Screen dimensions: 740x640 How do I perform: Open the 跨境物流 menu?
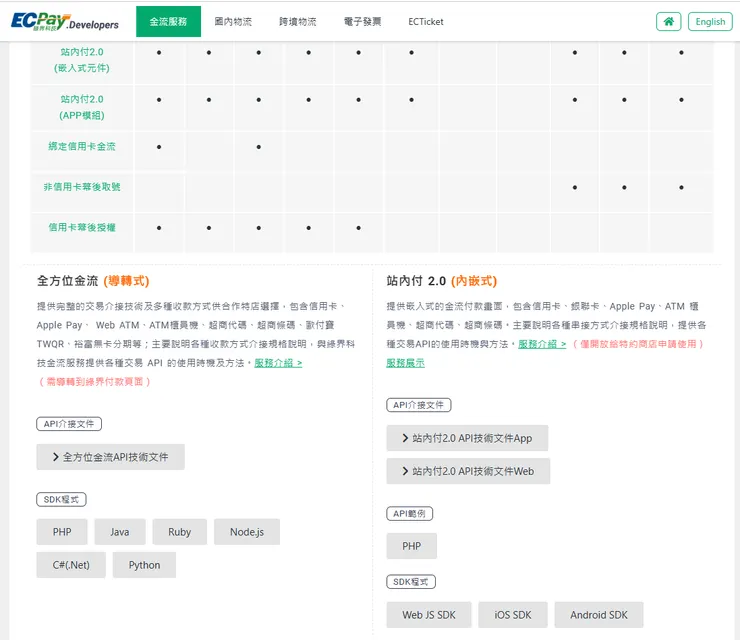[298, 21]
